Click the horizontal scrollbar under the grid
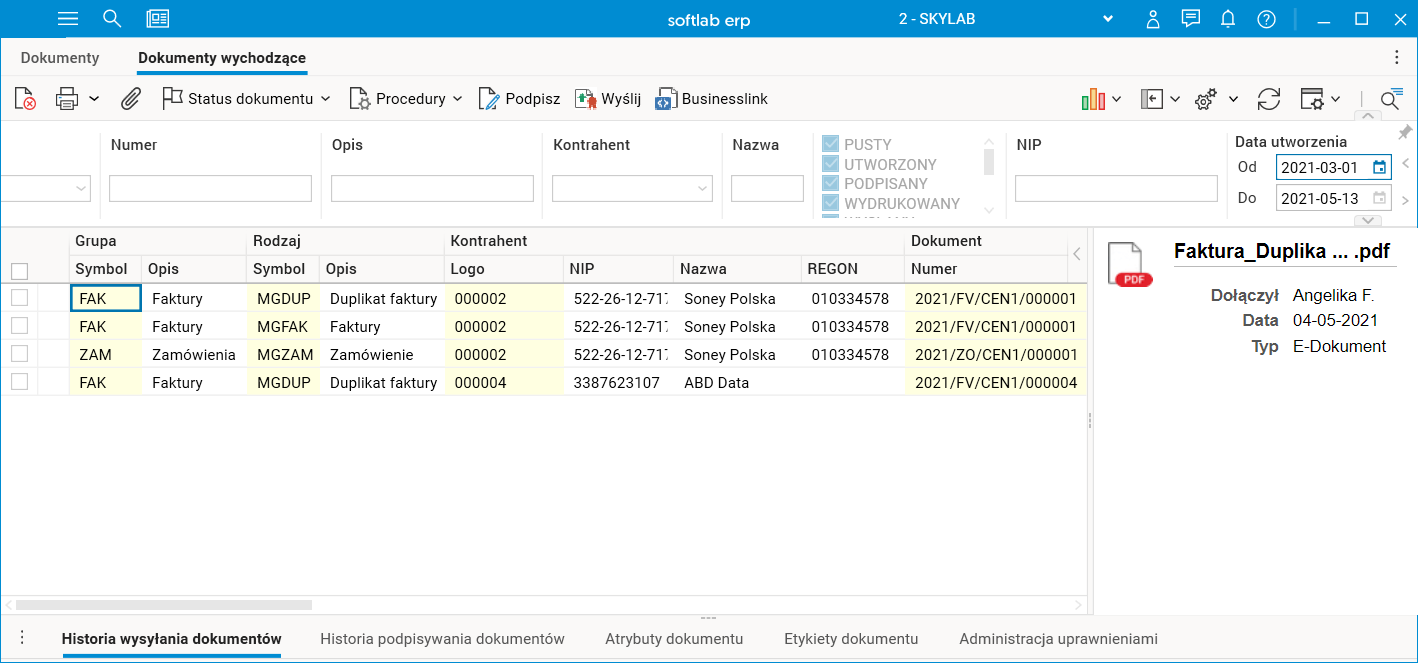1418x663 pixels. (164, 605)
